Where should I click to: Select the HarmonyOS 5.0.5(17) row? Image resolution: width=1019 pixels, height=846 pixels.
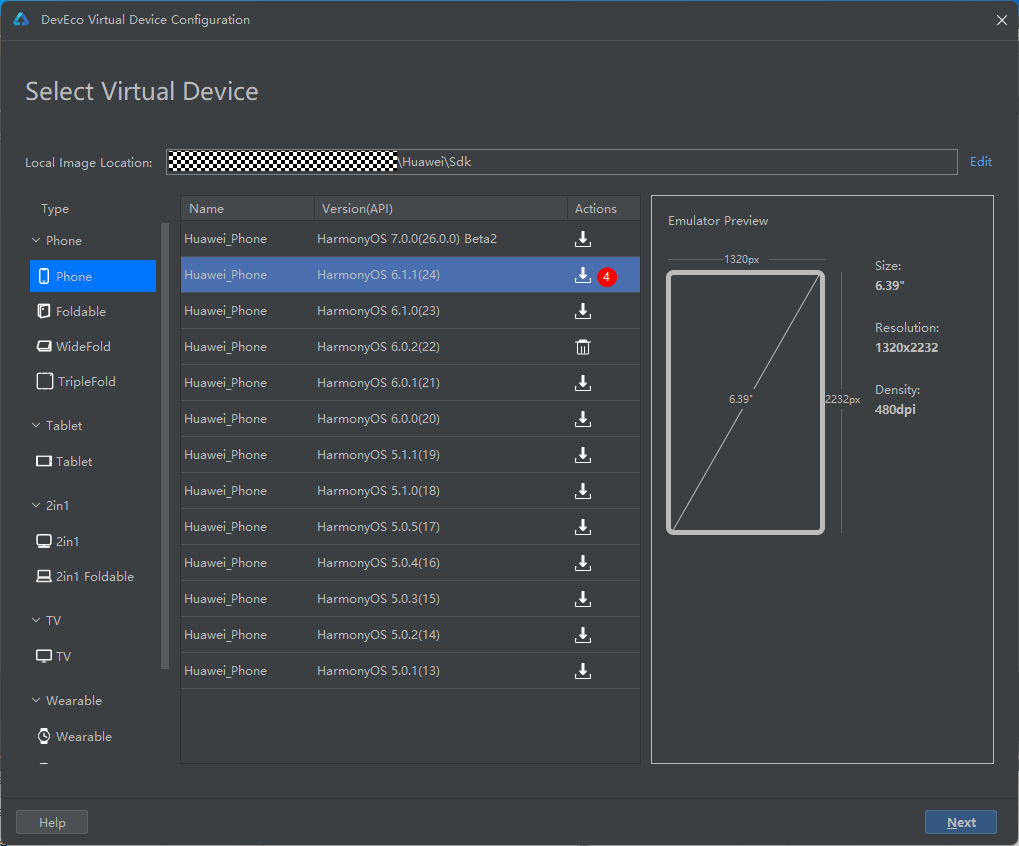point(410,527)
